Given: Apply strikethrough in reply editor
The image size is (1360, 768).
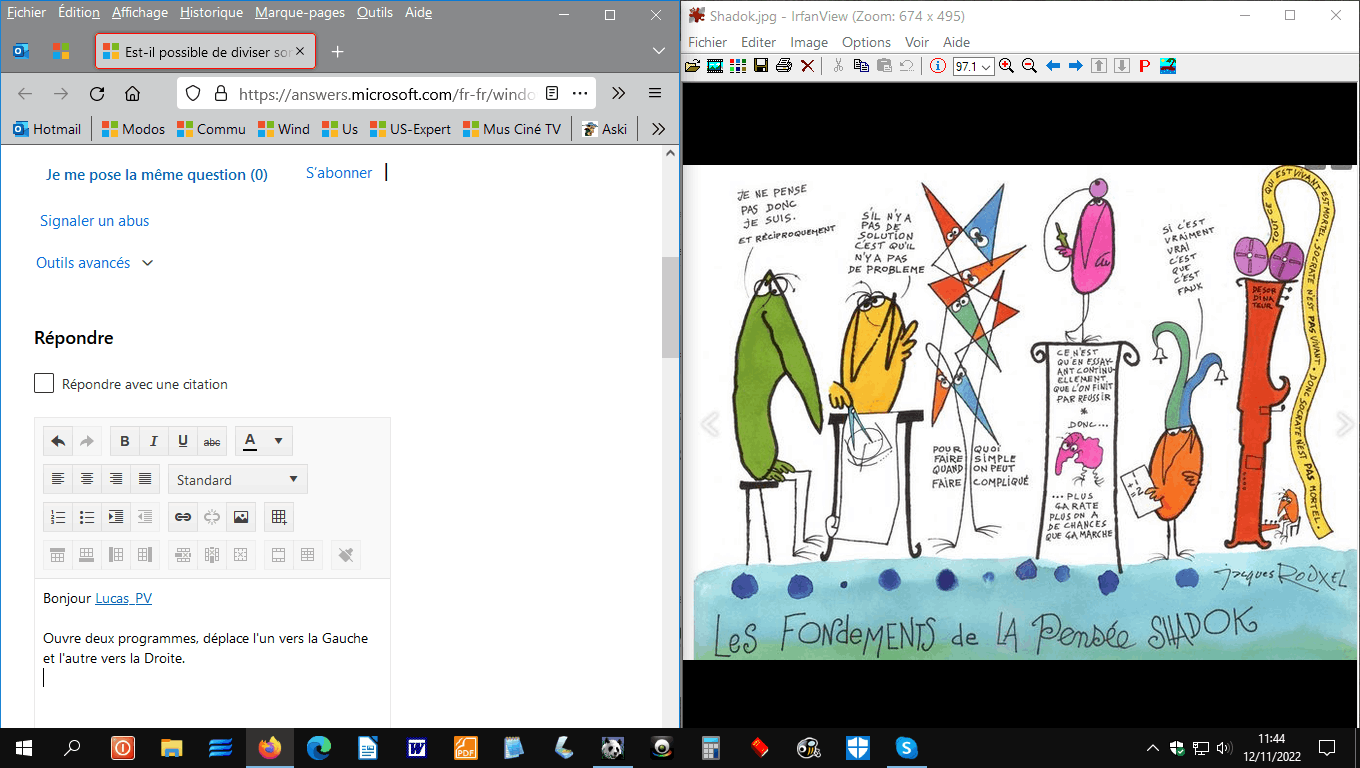Looking at the screenshot, I should (211, 441).
